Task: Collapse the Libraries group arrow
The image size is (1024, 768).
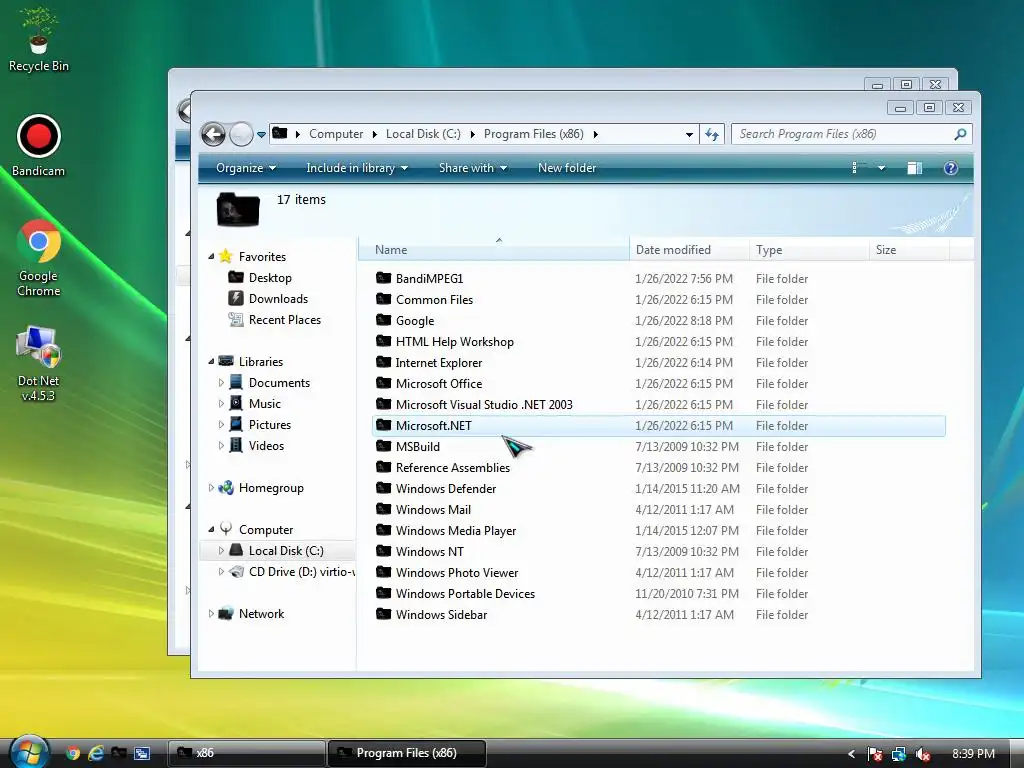Action: (x=211, y=361)
